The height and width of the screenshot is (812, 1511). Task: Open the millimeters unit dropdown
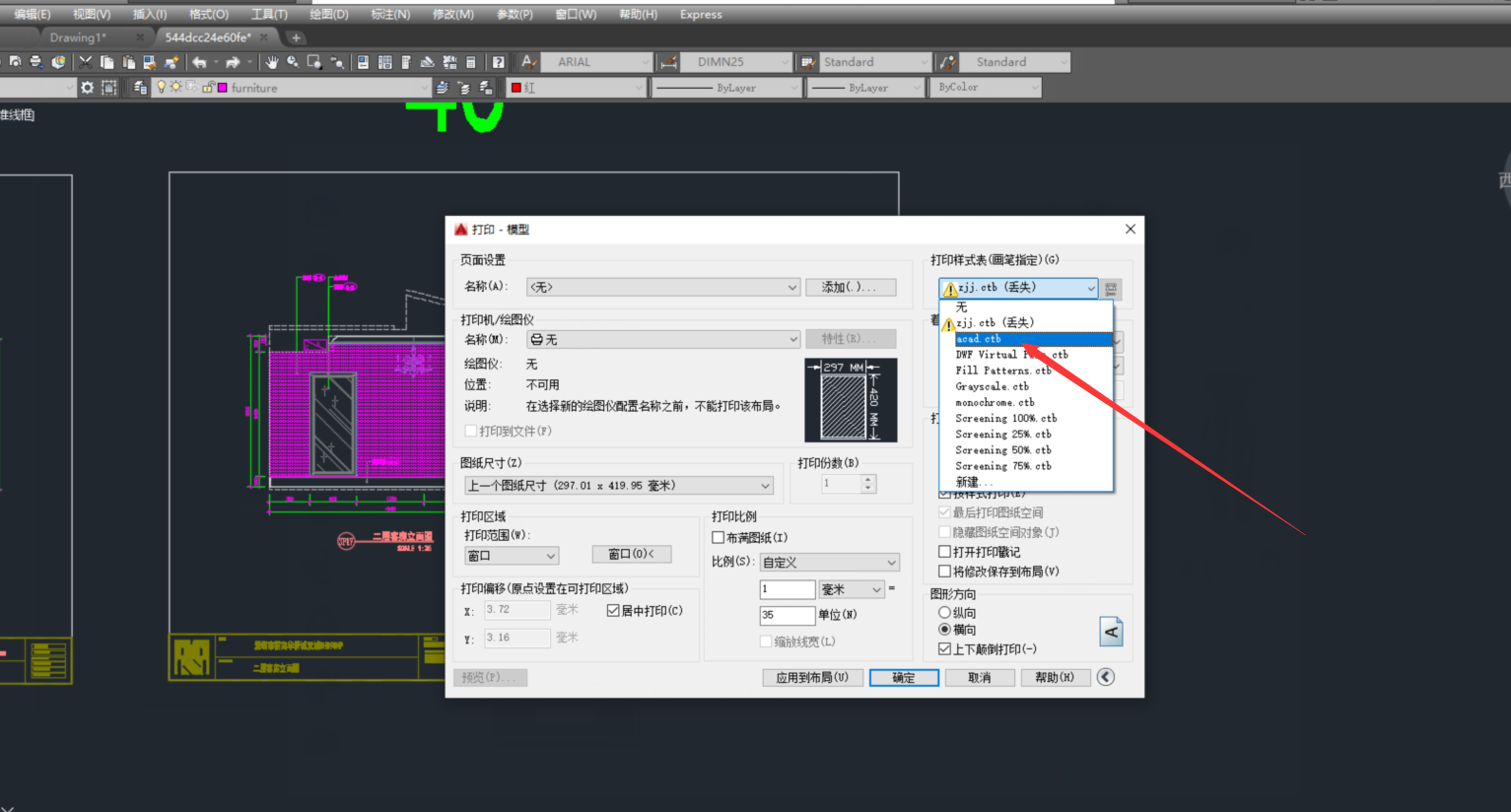(853, 589)
